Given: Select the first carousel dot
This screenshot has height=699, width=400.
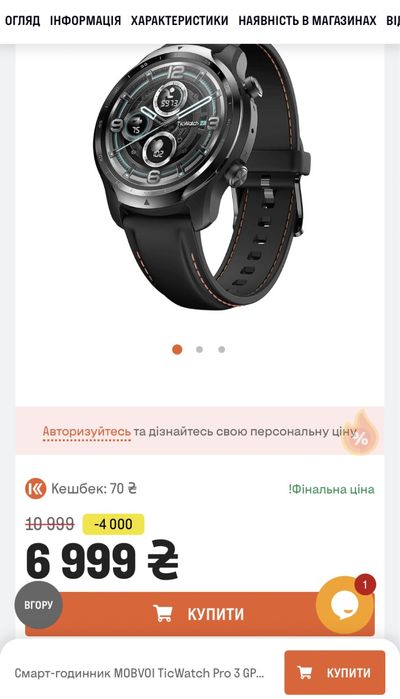Looking at the screenshot, I should [x=177, y=350].
